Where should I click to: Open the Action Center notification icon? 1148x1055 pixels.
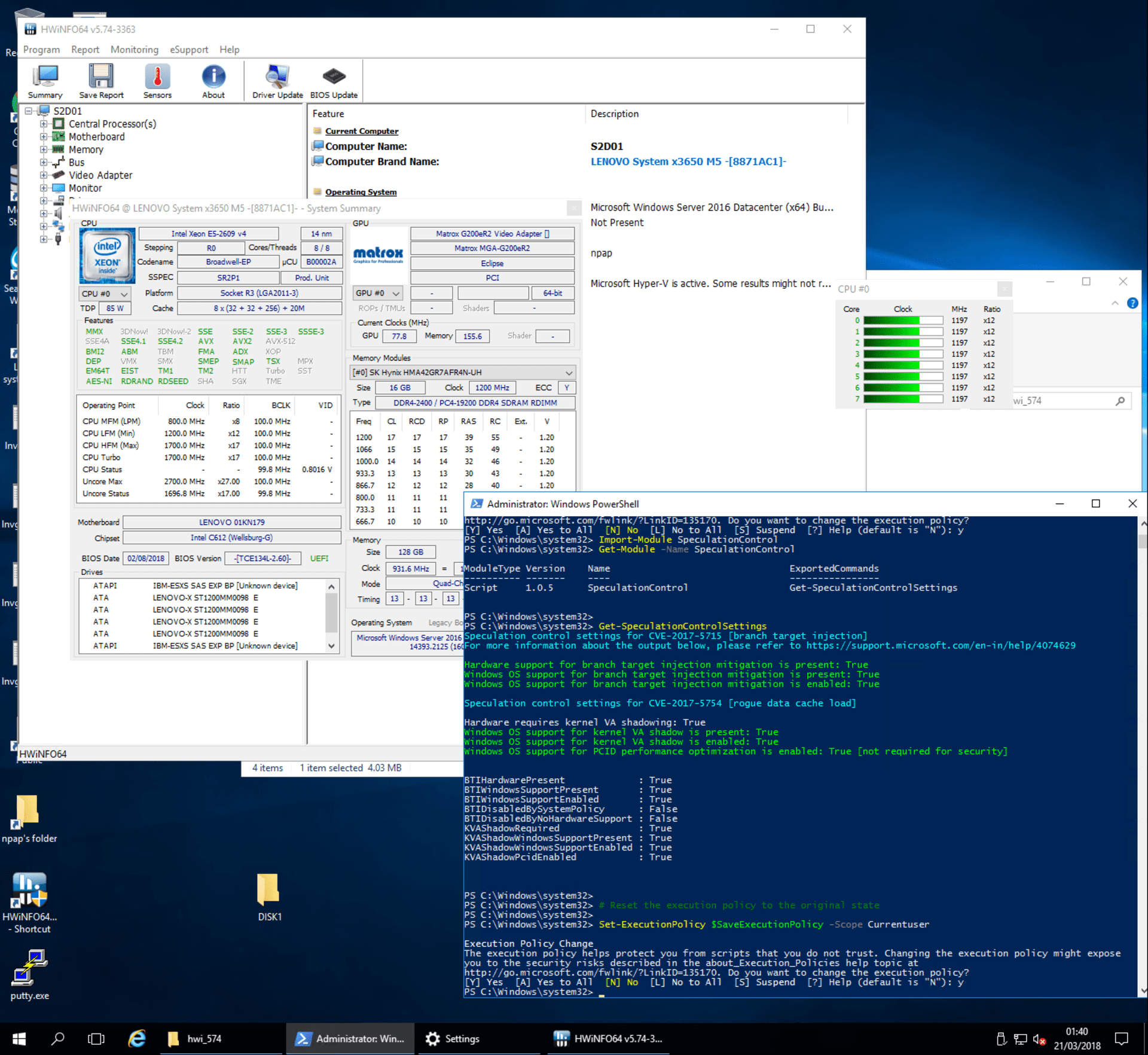[1122, 1039]
